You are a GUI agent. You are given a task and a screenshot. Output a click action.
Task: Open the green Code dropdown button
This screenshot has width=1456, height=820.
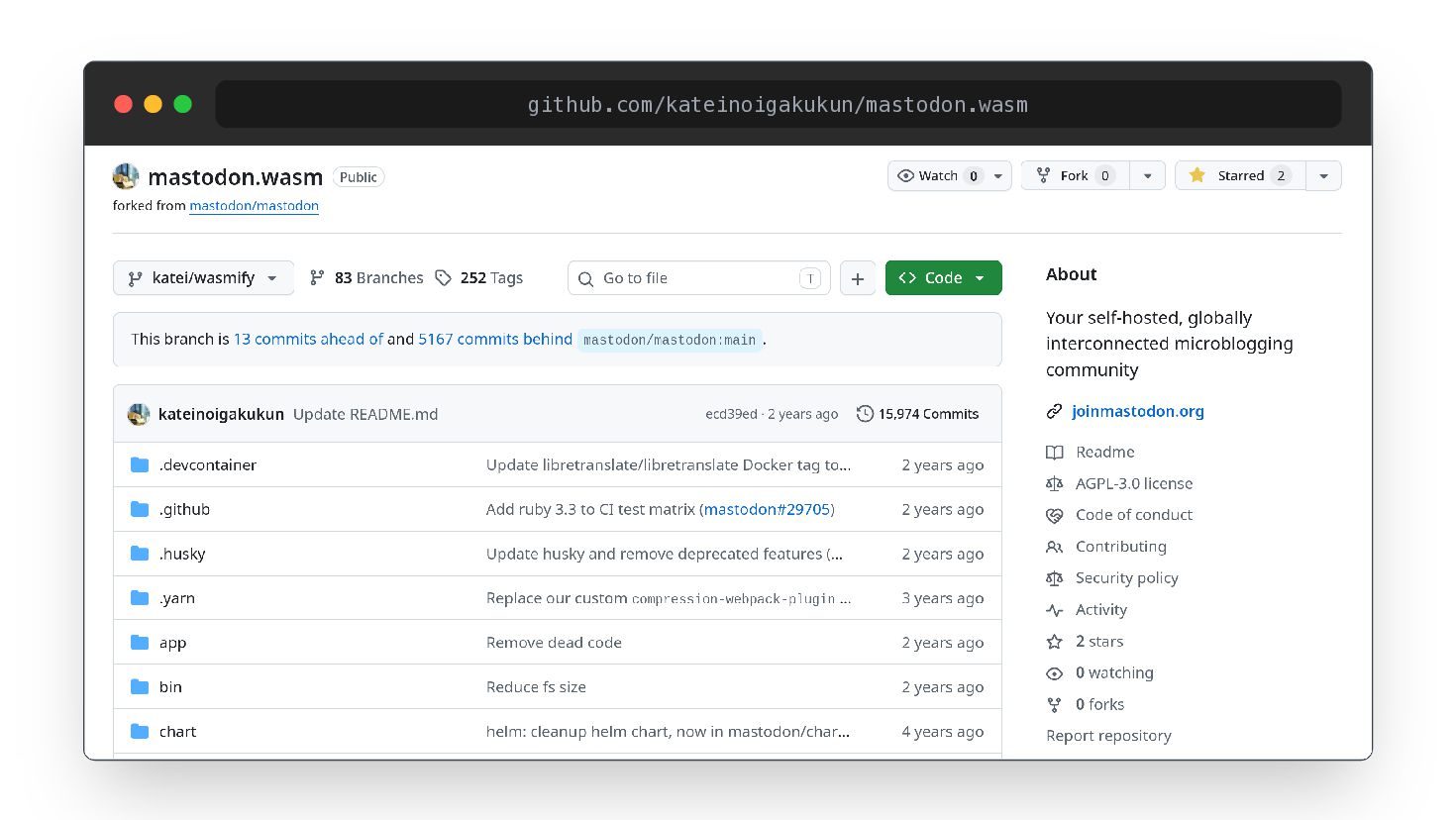943,278
